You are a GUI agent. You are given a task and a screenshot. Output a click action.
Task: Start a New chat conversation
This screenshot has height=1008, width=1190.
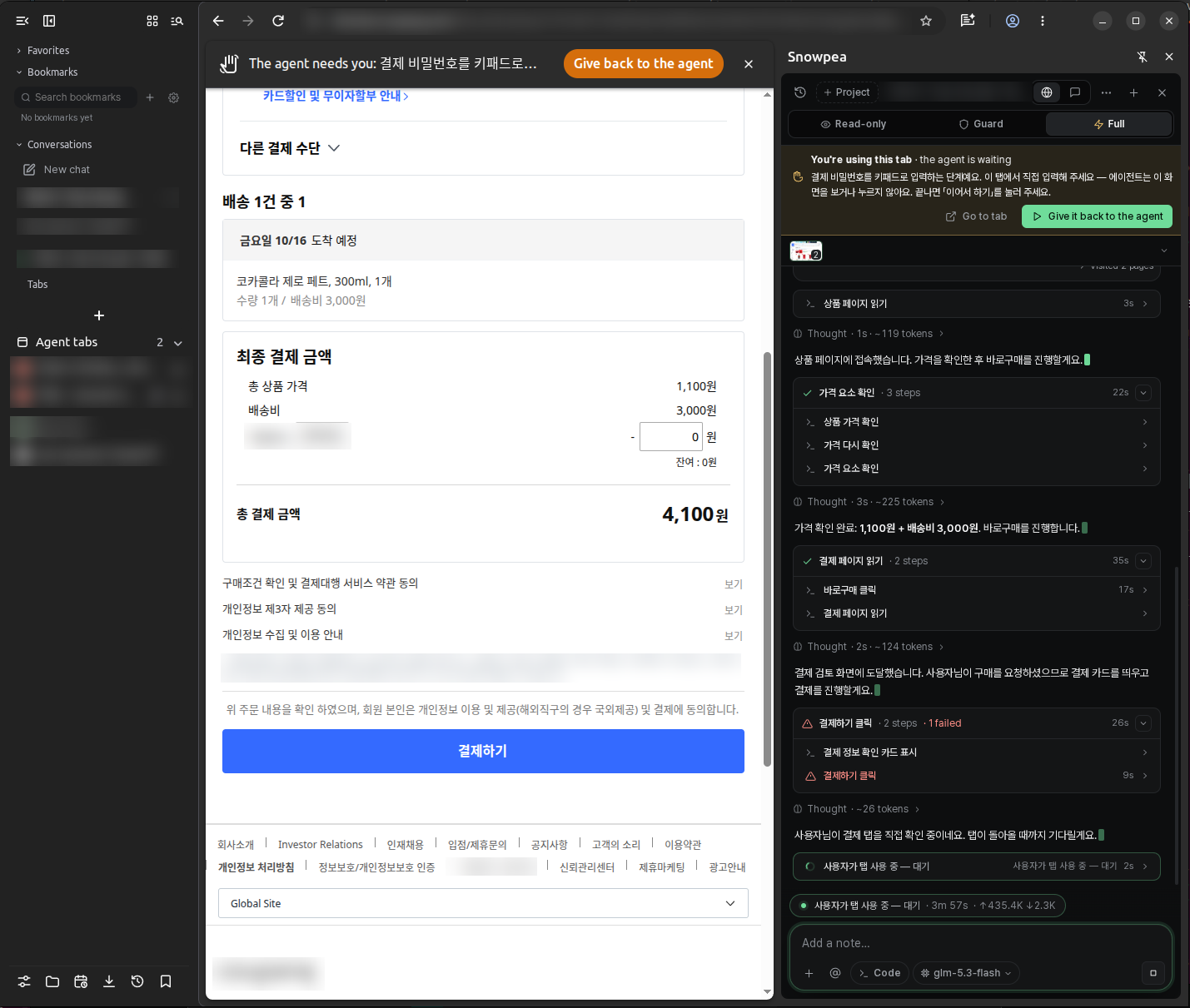57,170
